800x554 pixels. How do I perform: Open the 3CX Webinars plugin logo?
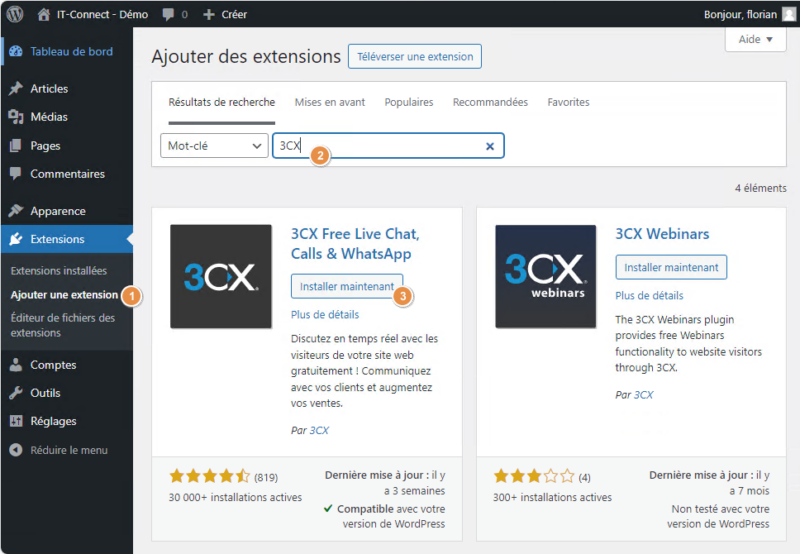coord(545,276)
